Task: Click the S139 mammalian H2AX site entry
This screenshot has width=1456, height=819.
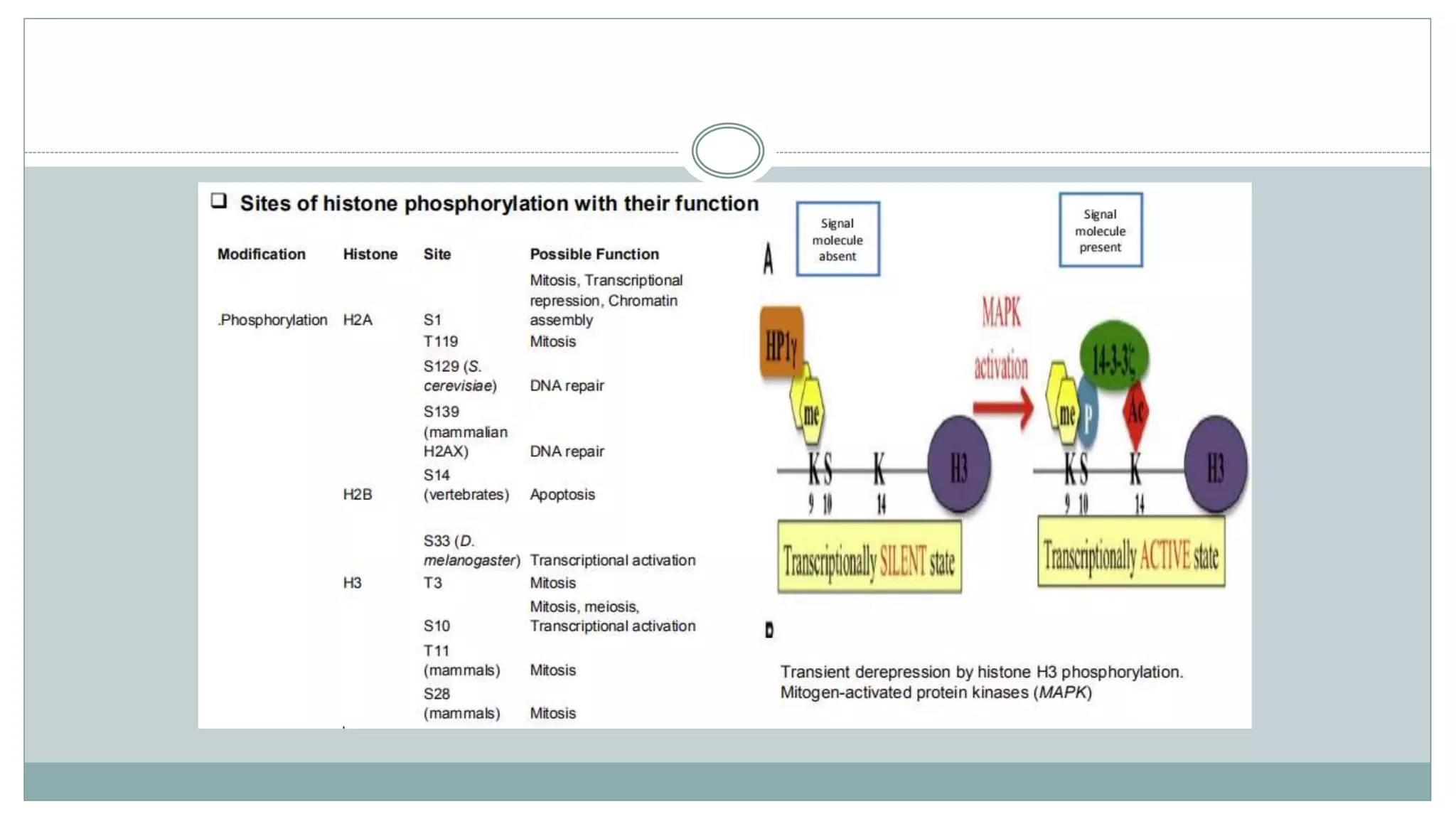Action: tap(465, 431)
